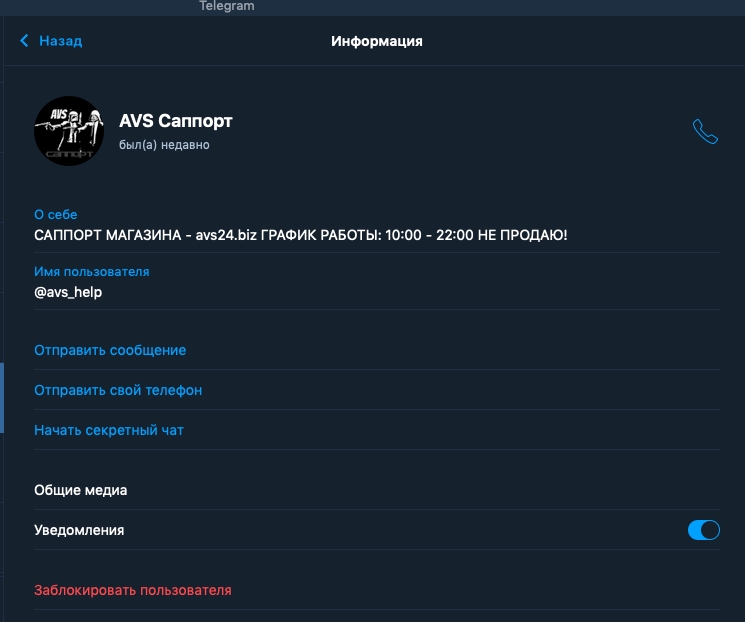
Task: Click the был(а) недавно status text
Action: pyautogui.click(x=164, y=144)
